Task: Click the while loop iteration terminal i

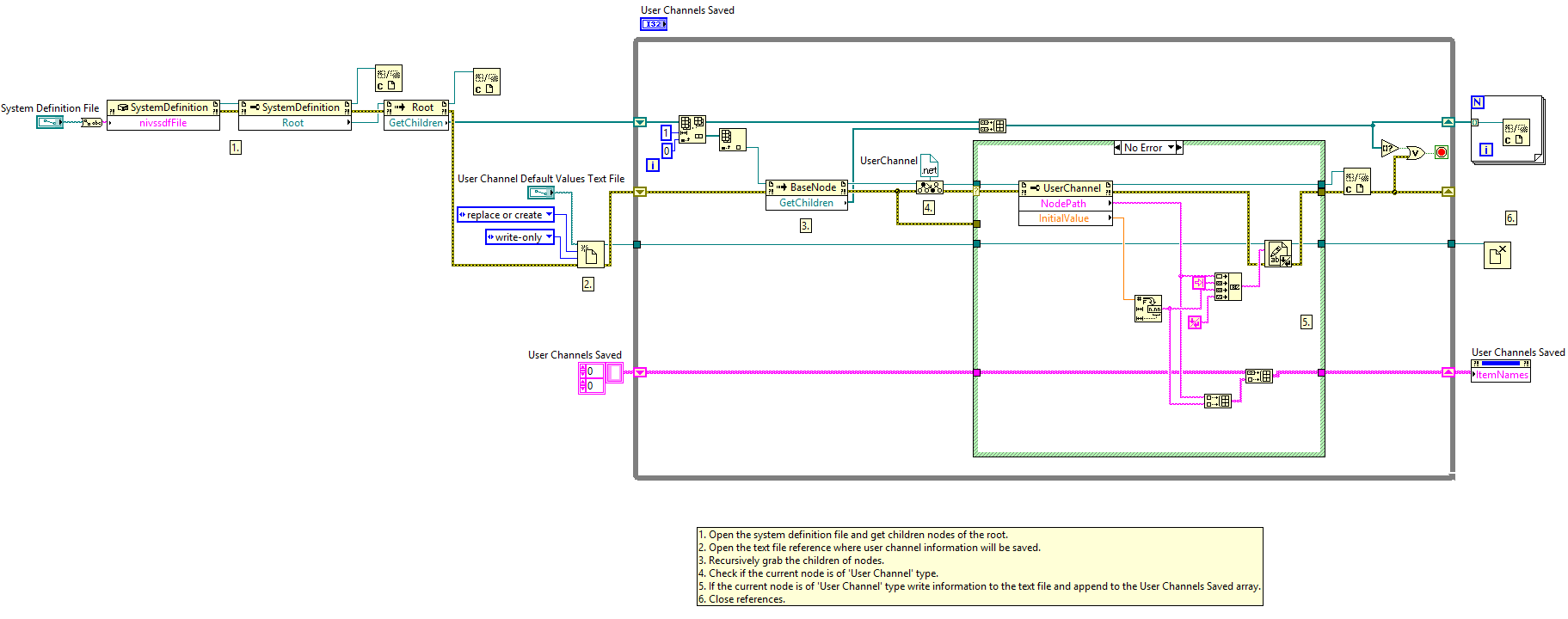Action: click(x=653, y=165)
